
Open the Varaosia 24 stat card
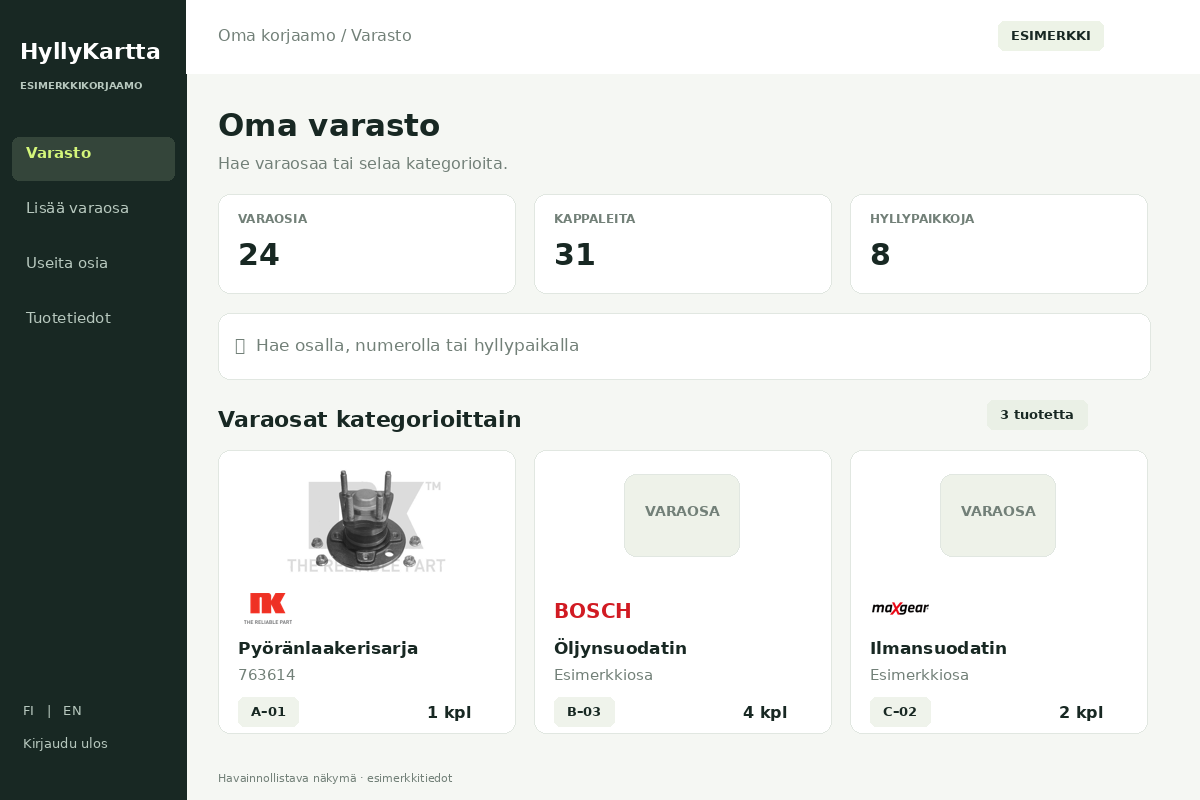pyautogui.click(x=367, y=244)
